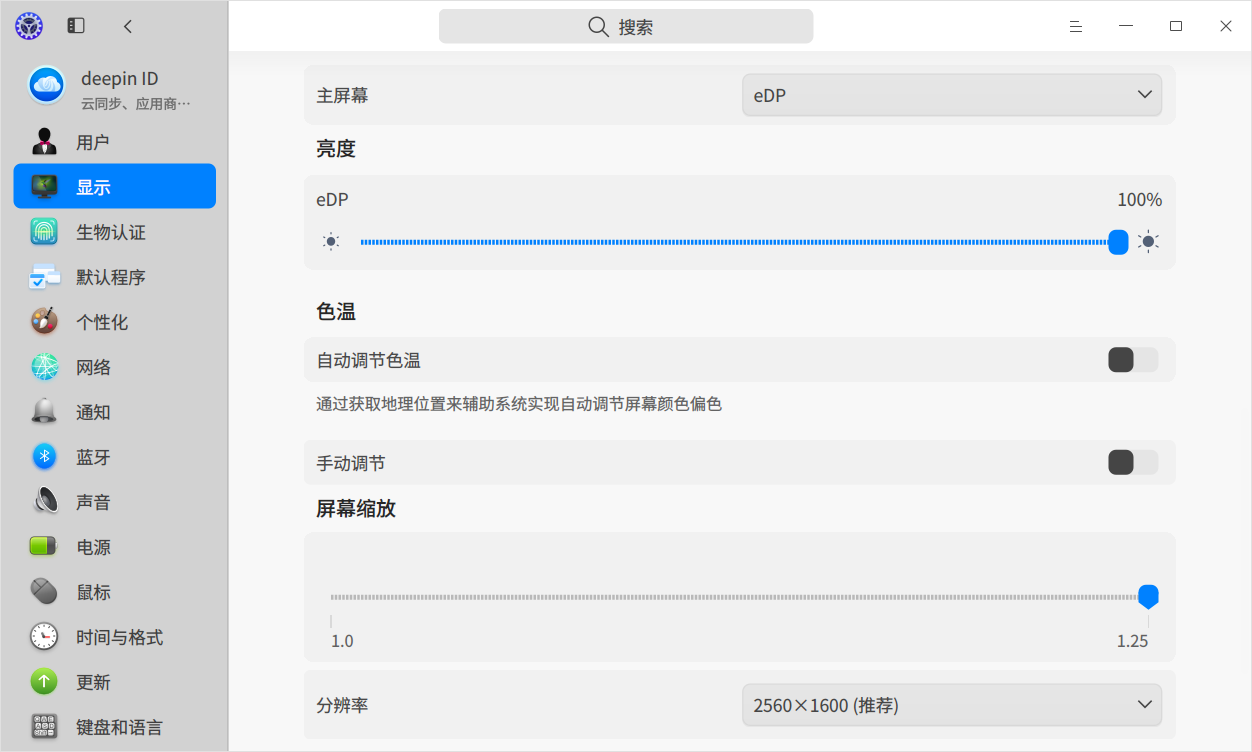This screenshot has width=1252, height=752.
Task: Click the 搜索 search field
Action: [626, 26]
